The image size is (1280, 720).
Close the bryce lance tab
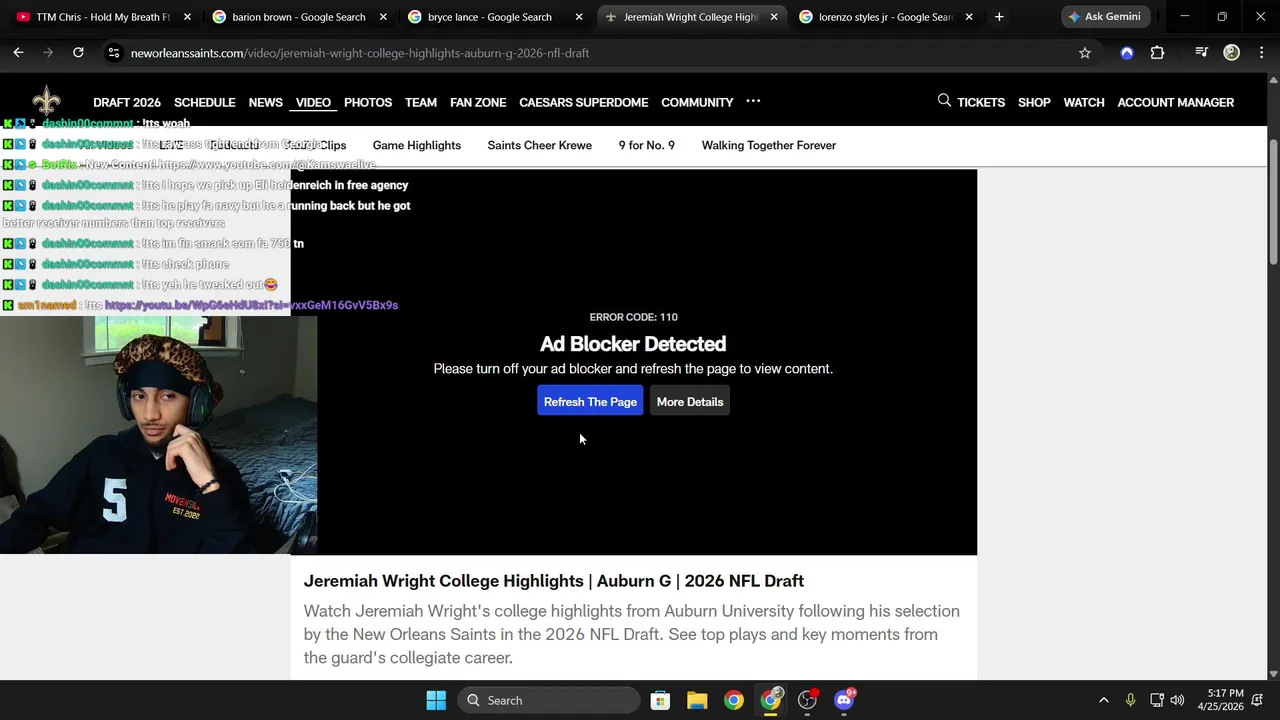[x=579, y=17]
